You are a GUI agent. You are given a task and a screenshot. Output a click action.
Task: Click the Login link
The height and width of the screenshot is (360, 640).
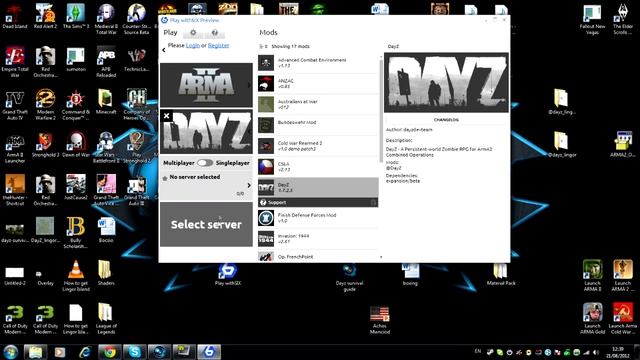(x=193, y=45)
